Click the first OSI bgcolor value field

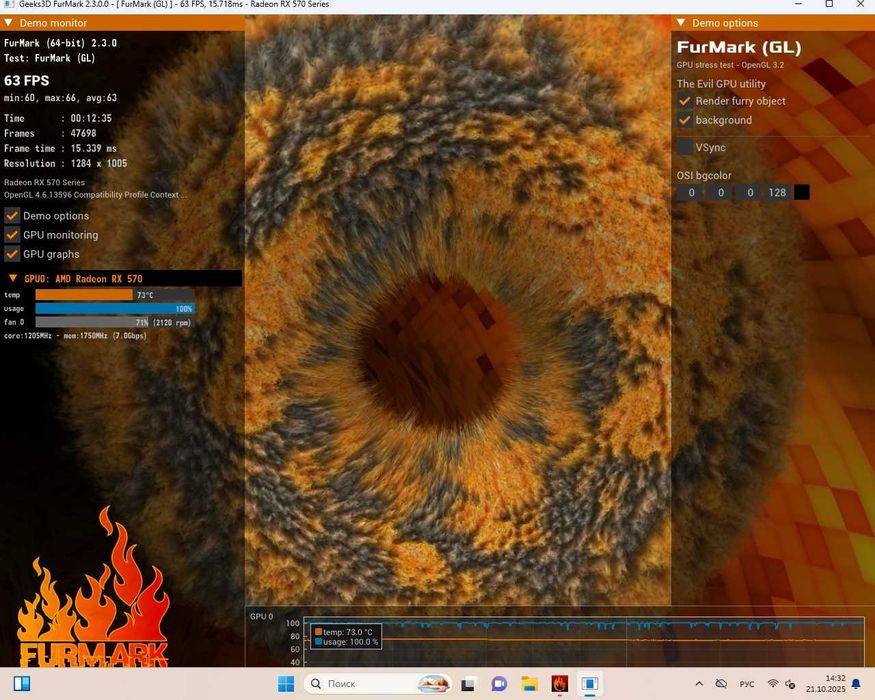(x=691, y=193)
